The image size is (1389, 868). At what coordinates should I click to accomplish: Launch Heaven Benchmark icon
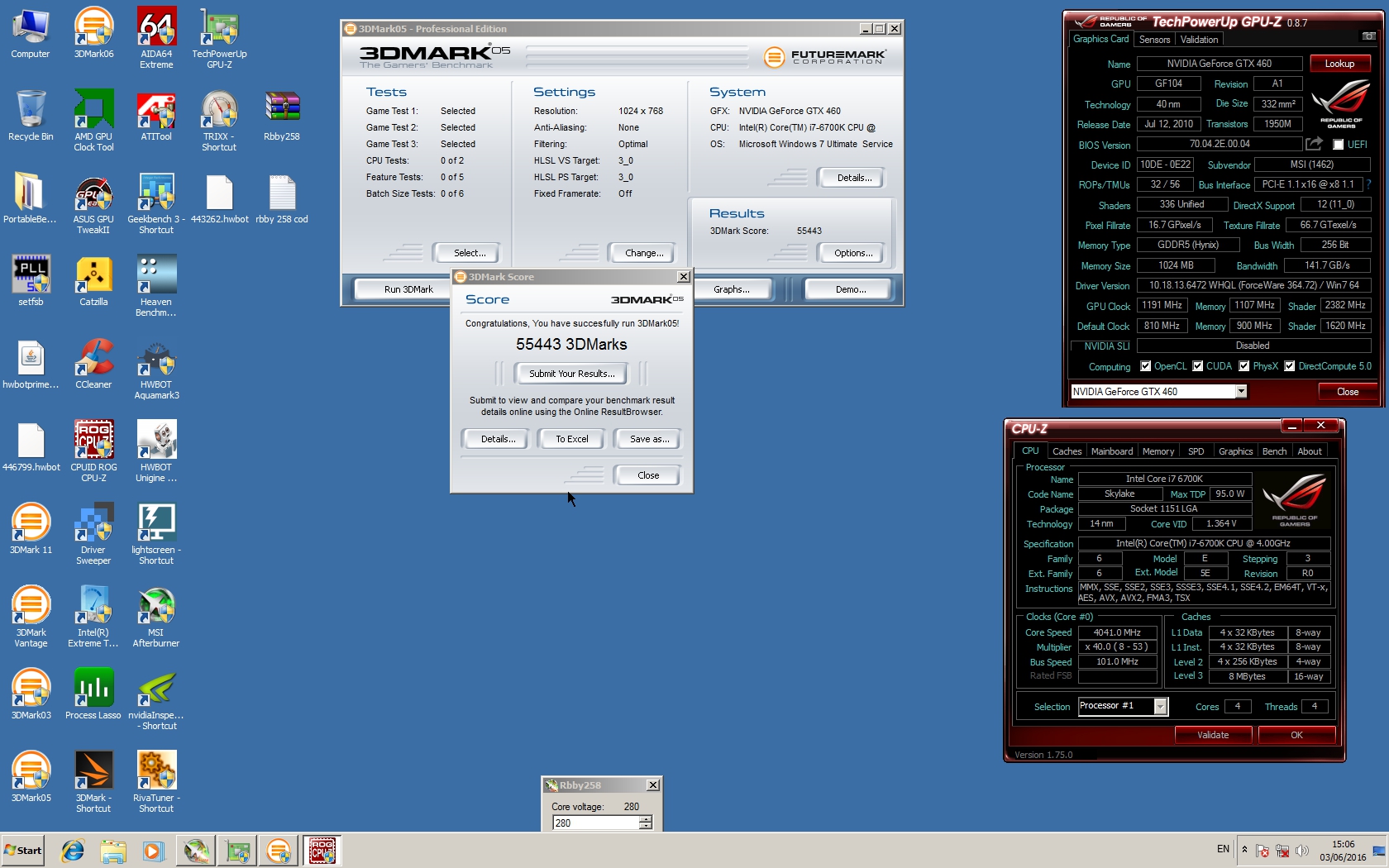(156, 287)
